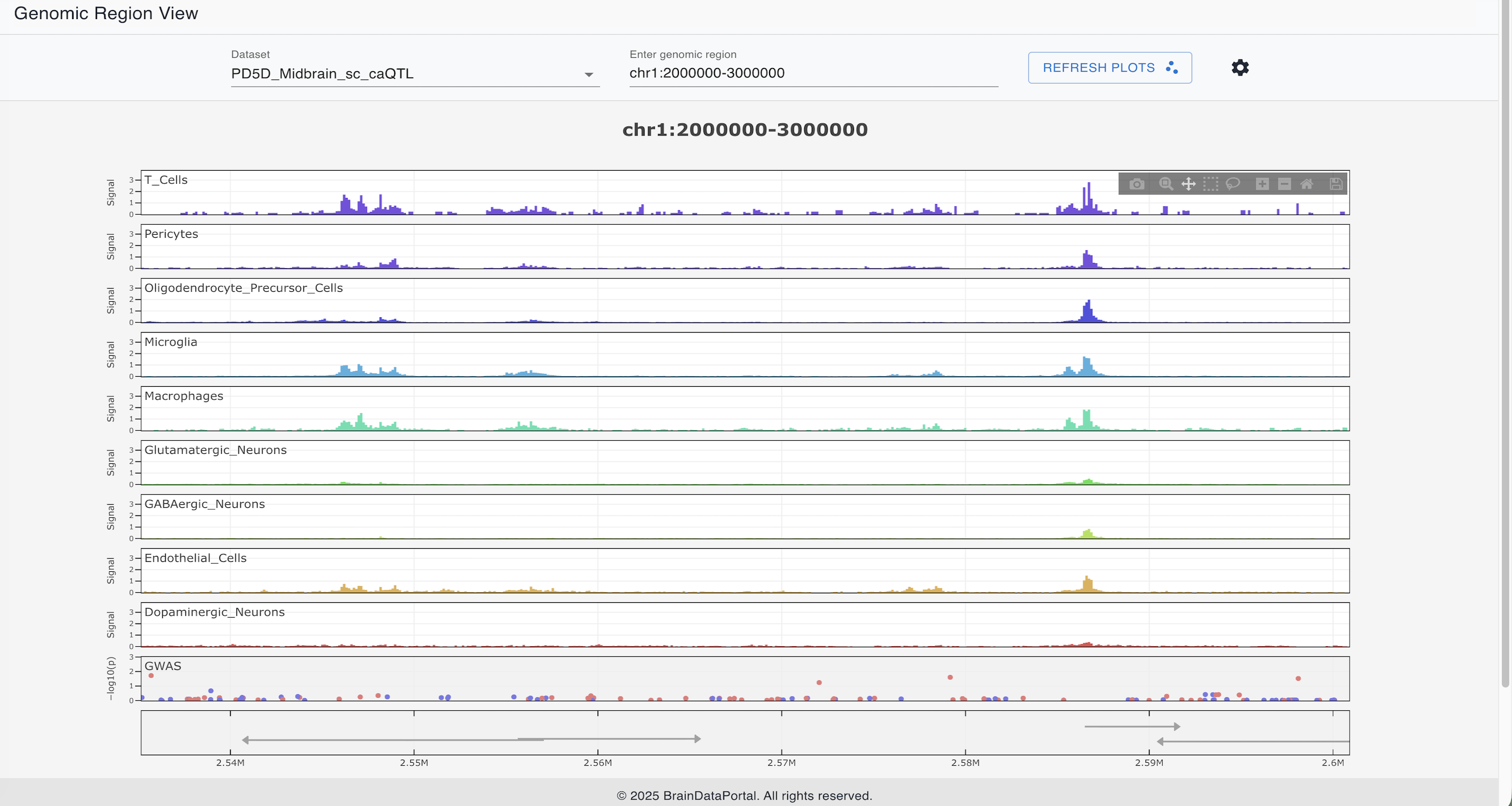Viewport: 1512px width, 806px height.
Task: Click the Zoom in plus icon
Action: pyautogui.click(x=1262, y=184)
